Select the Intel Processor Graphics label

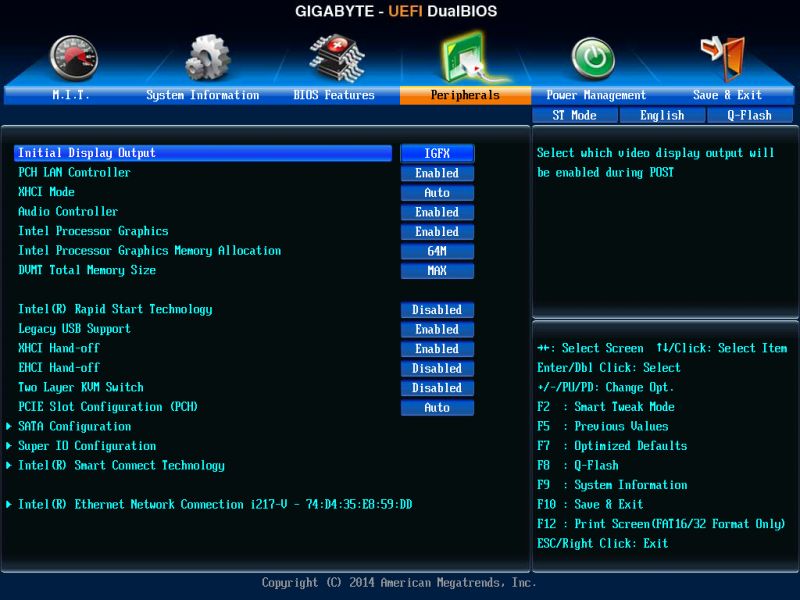pyautogui.click(x=93, y=231)
